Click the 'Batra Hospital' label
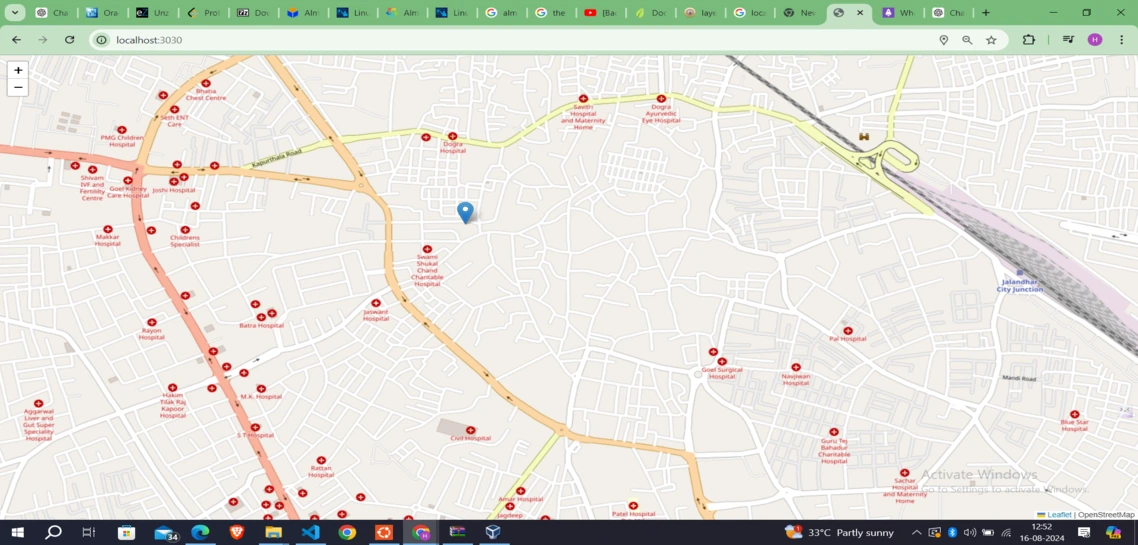 pyautogui.click(x=261, y=326)
